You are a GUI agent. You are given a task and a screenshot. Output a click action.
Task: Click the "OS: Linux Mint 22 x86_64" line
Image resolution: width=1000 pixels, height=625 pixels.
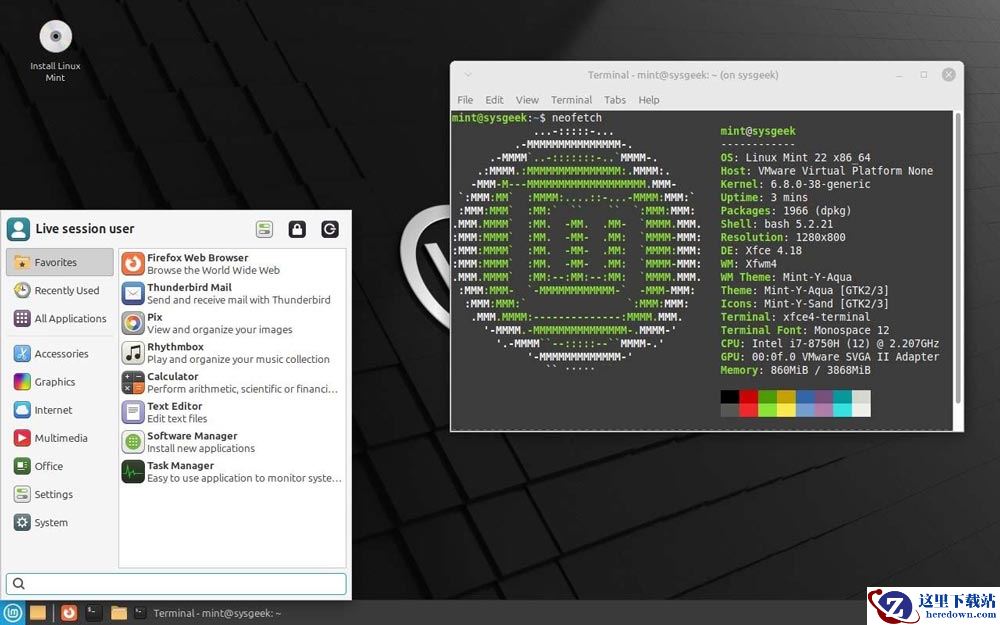coord(795,158)
